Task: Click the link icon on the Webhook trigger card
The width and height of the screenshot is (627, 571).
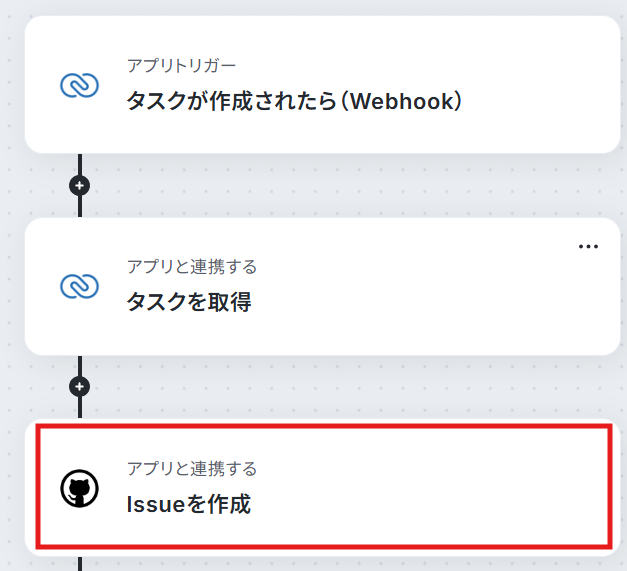Action: 79,85
